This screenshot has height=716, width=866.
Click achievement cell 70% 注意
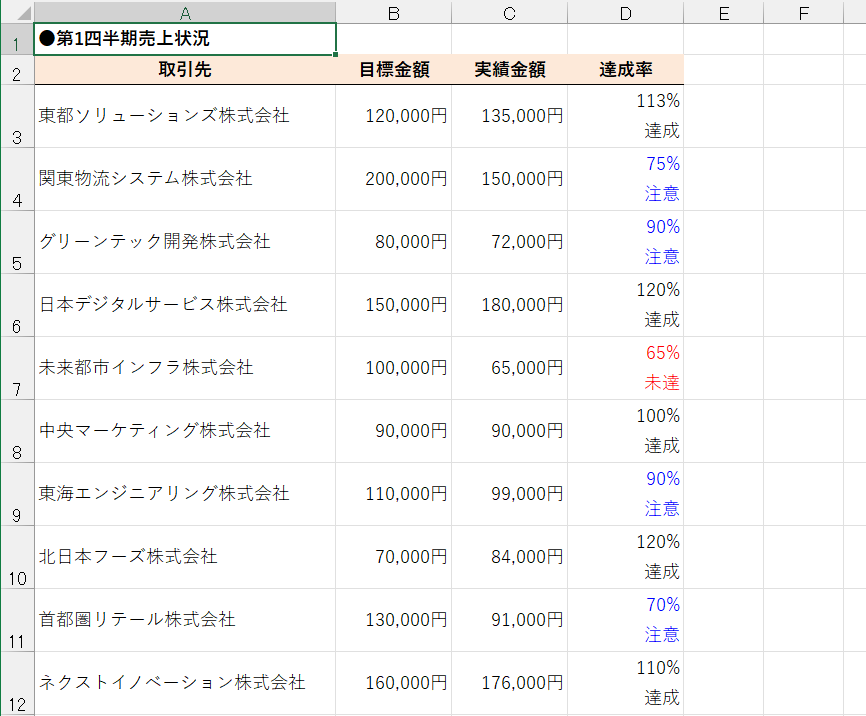[625, 620]
